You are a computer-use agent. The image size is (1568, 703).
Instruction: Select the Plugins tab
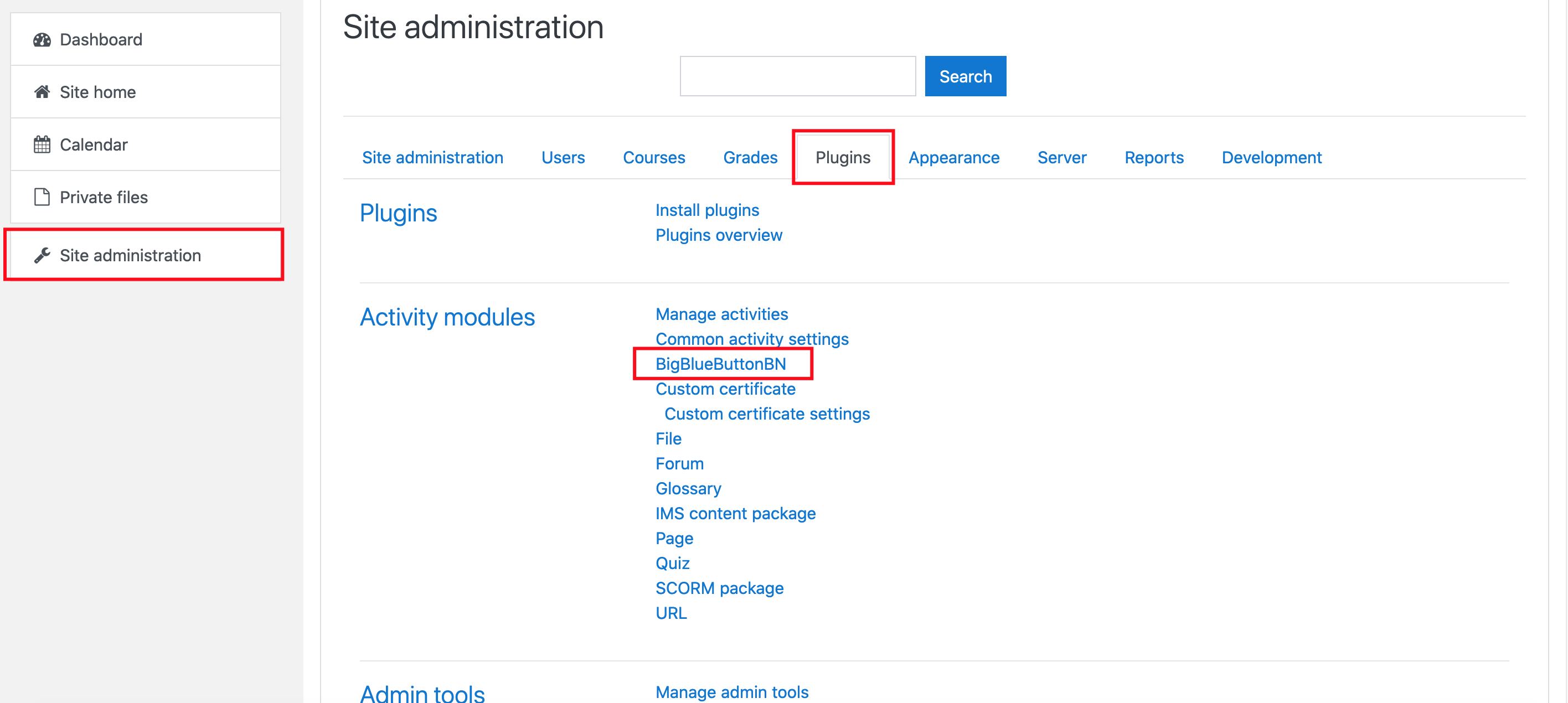[x=843, y=158]
